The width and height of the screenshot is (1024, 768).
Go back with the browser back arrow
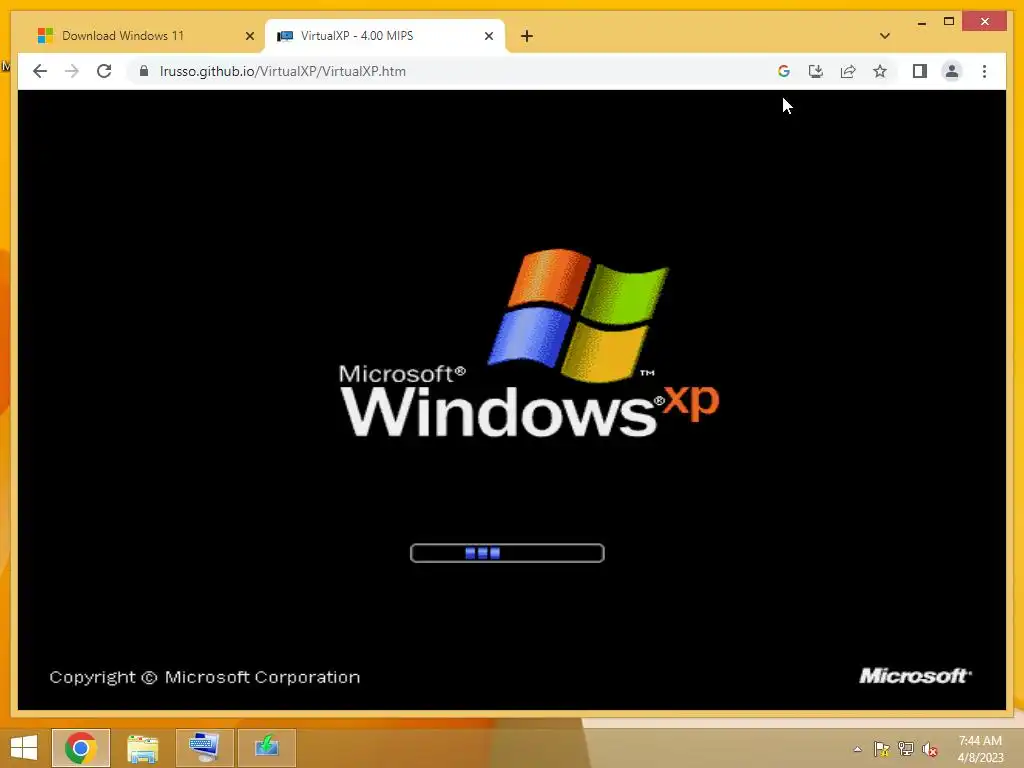point(40,71)
